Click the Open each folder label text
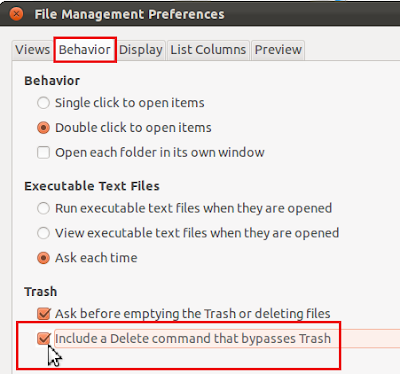 tap(160, 153)
